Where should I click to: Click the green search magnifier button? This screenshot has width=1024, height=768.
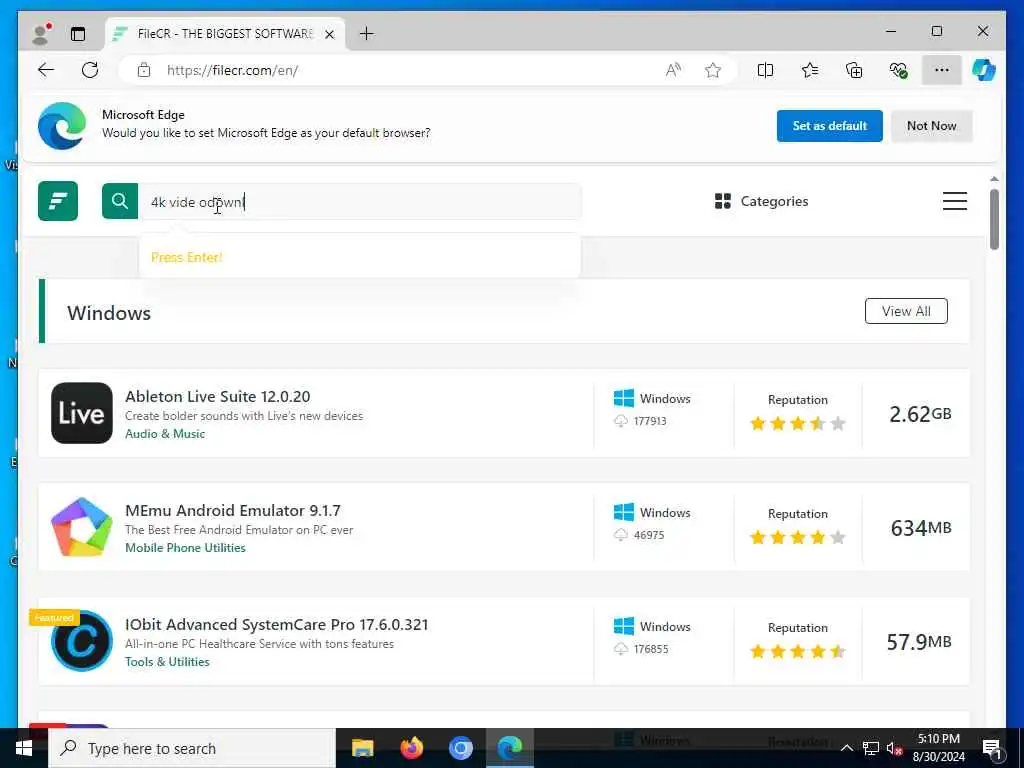coord(120,201)
